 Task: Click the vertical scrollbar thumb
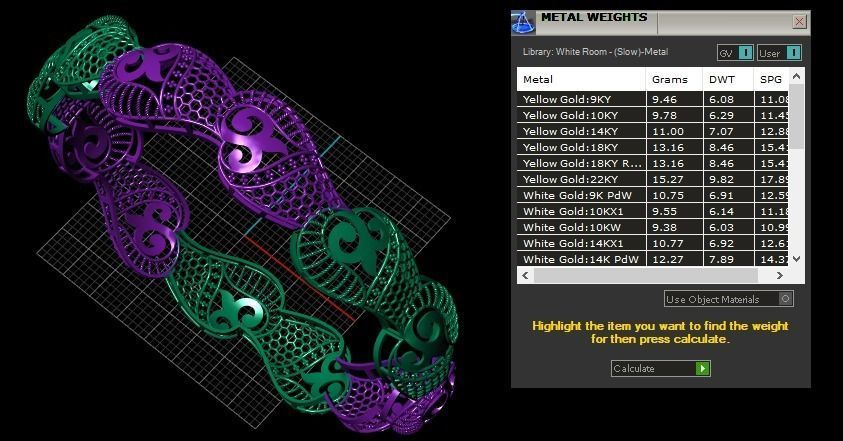point(797,116)
